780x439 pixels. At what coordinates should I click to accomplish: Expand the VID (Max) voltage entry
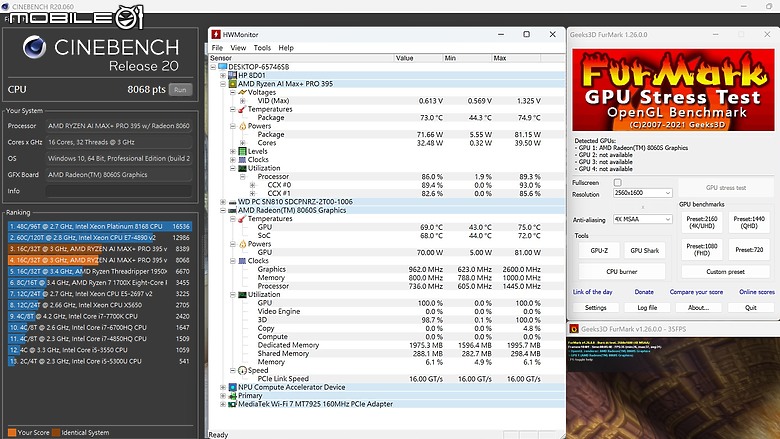[x=243, y=100]
